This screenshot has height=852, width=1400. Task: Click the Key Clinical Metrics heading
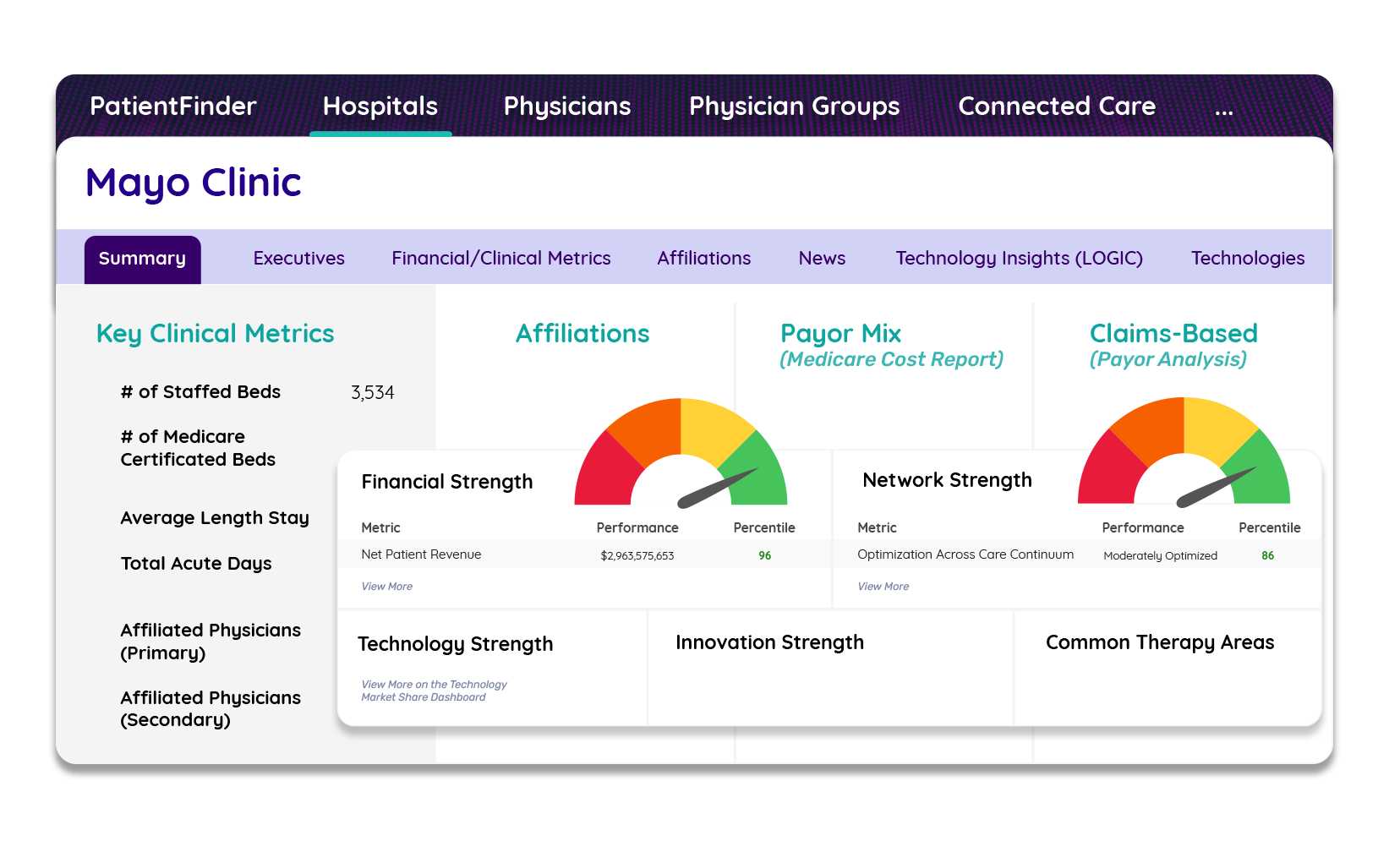216,334
